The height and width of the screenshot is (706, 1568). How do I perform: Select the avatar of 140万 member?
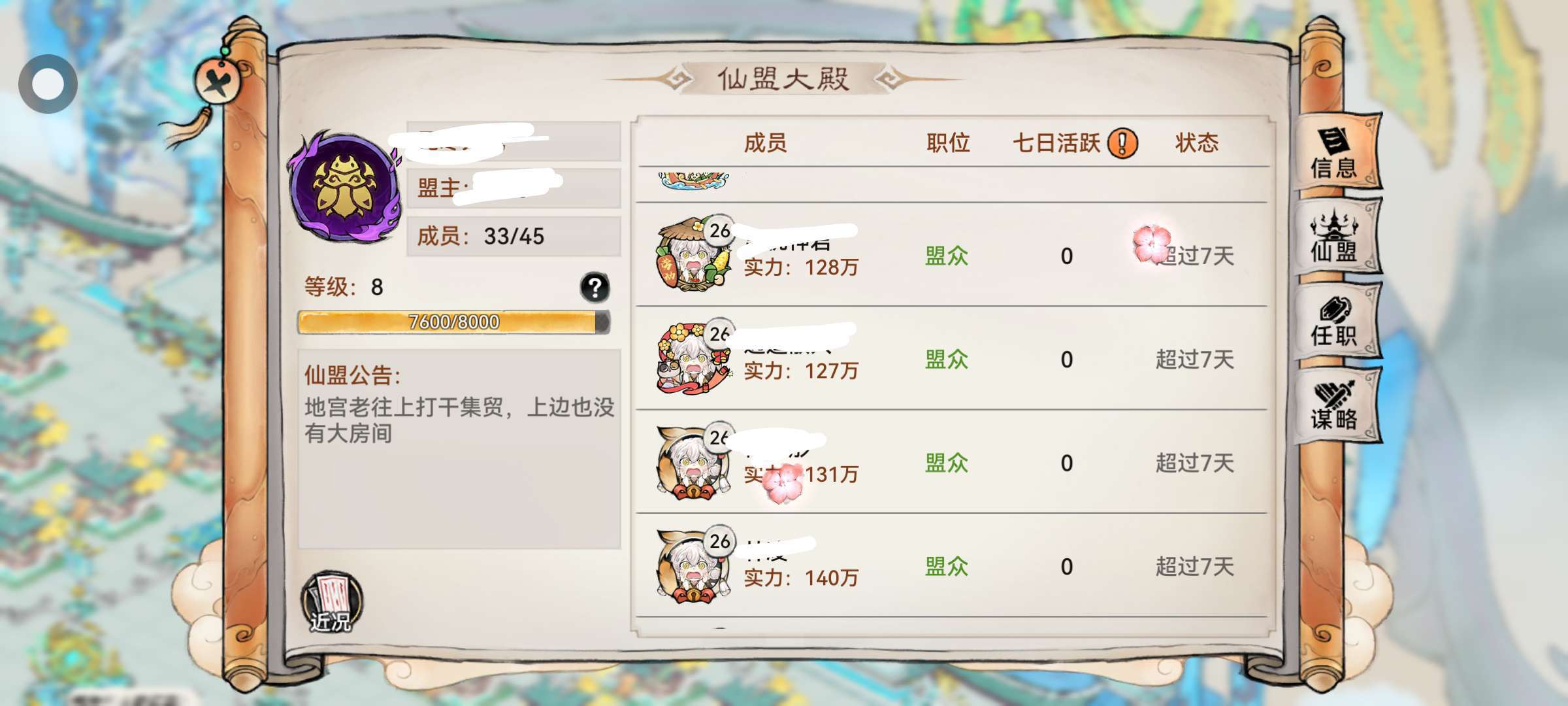[694, 565]
